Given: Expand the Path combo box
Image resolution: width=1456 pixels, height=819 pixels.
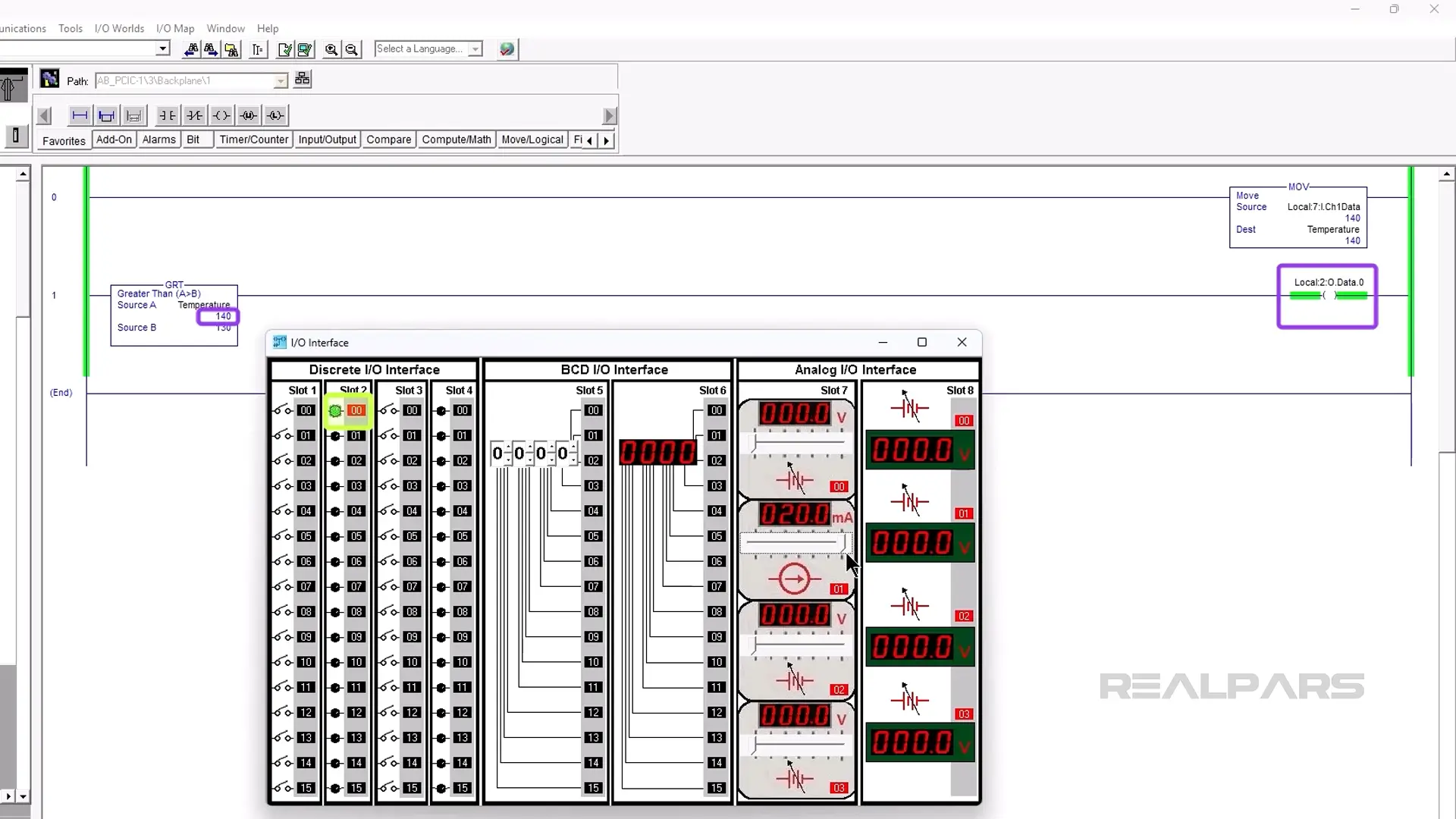Looking at the screenshot, I should [x=281, y=81].
